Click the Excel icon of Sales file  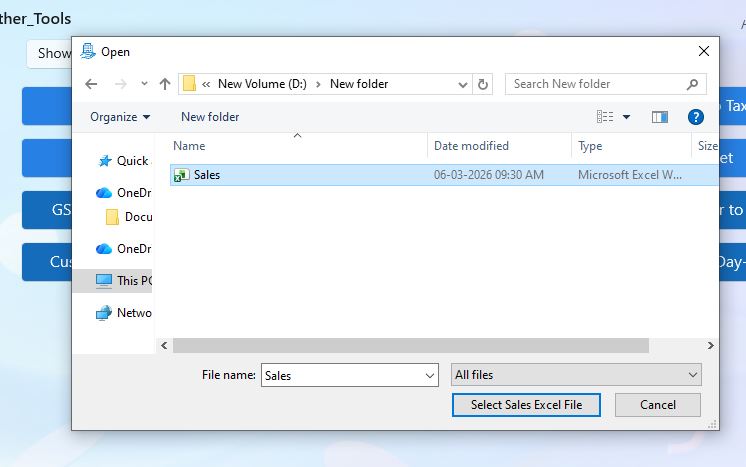point(181,175)
